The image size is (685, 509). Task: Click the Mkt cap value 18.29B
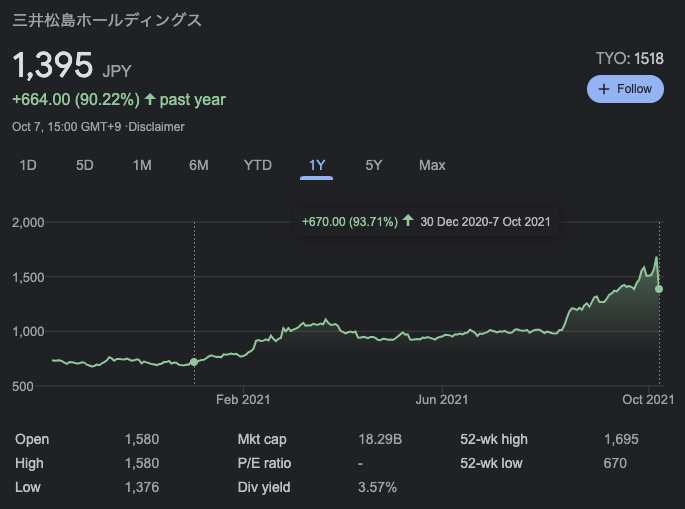click(x=380, y=439)
